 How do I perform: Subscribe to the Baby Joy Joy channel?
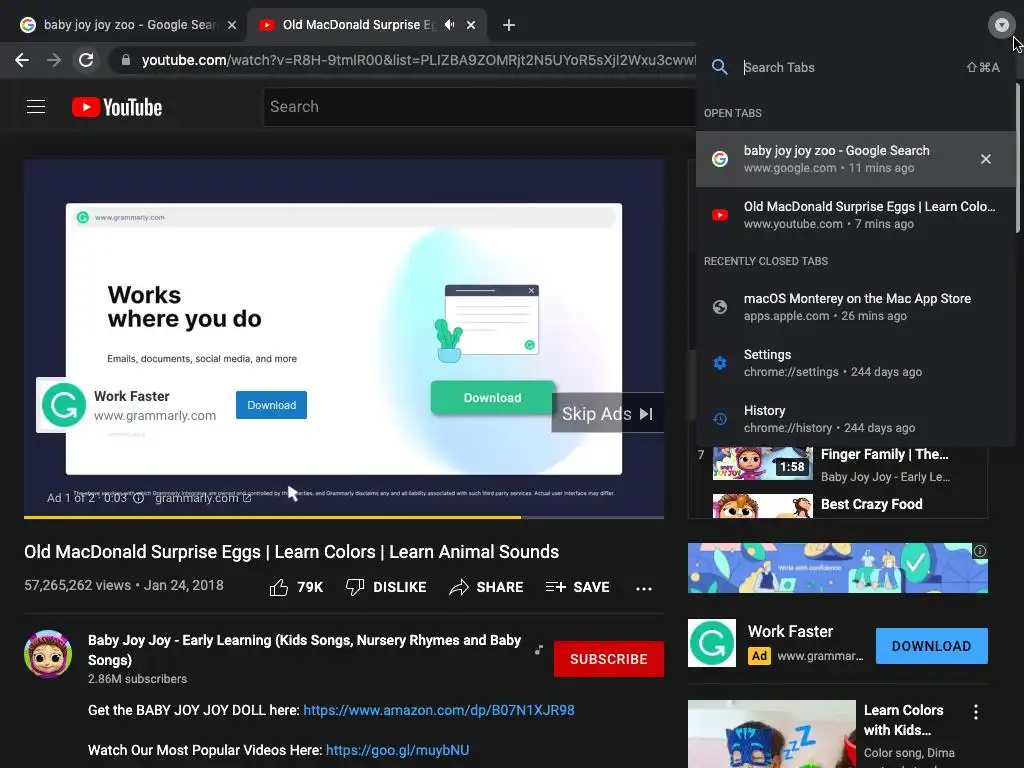click(609, 659)
